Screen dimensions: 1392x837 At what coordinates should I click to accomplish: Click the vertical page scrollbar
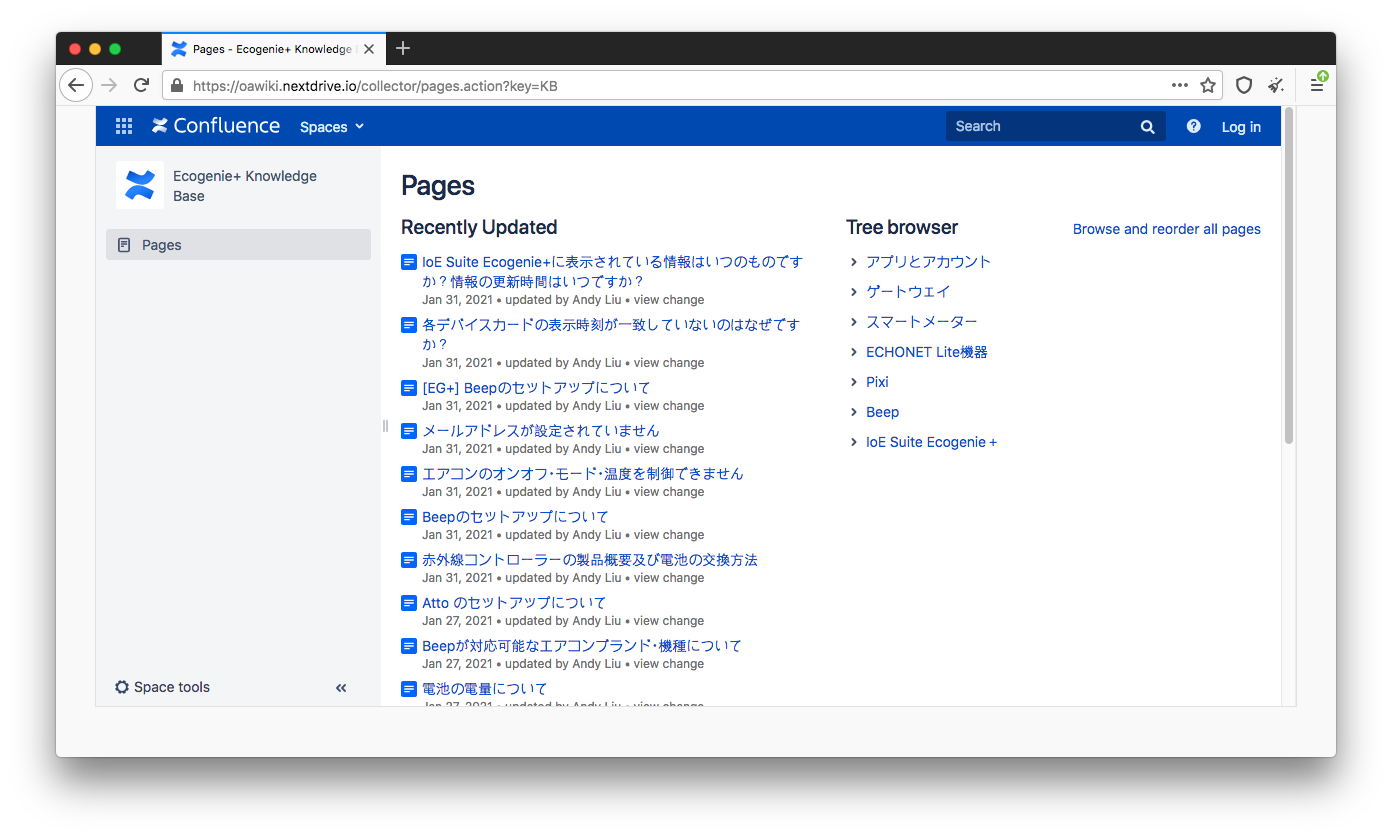1289,276
